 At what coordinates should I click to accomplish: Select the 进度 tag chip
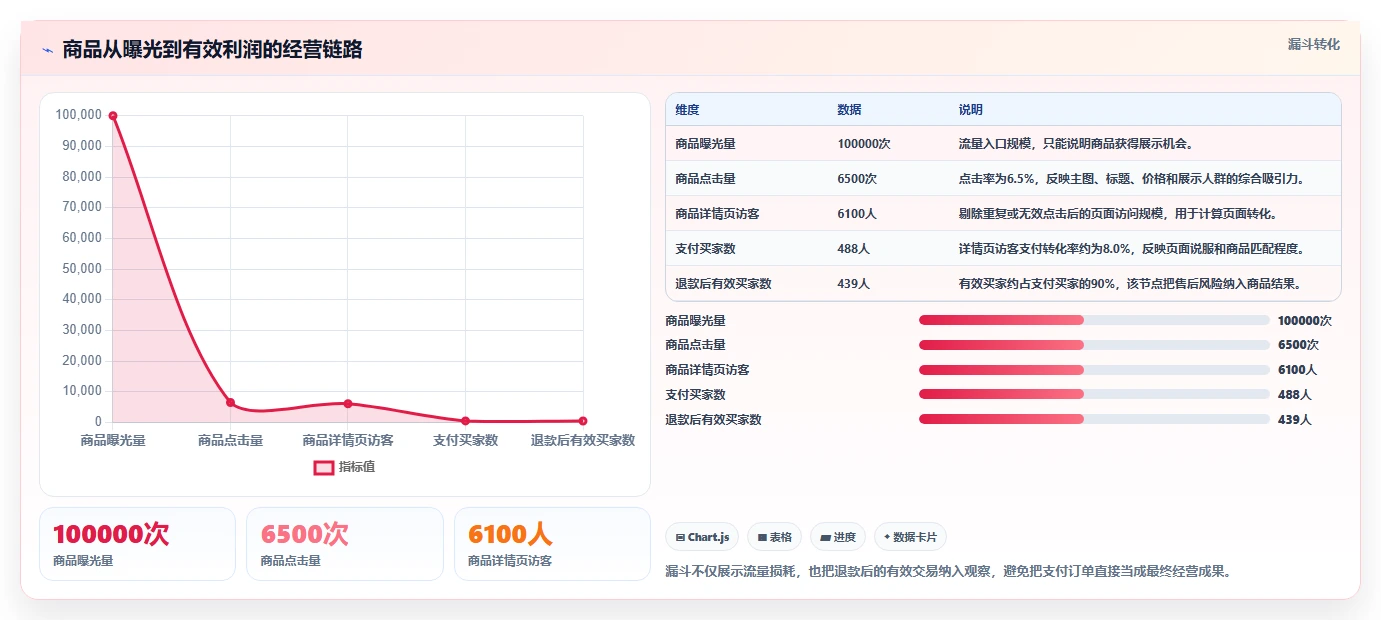[x=838, y=537]
